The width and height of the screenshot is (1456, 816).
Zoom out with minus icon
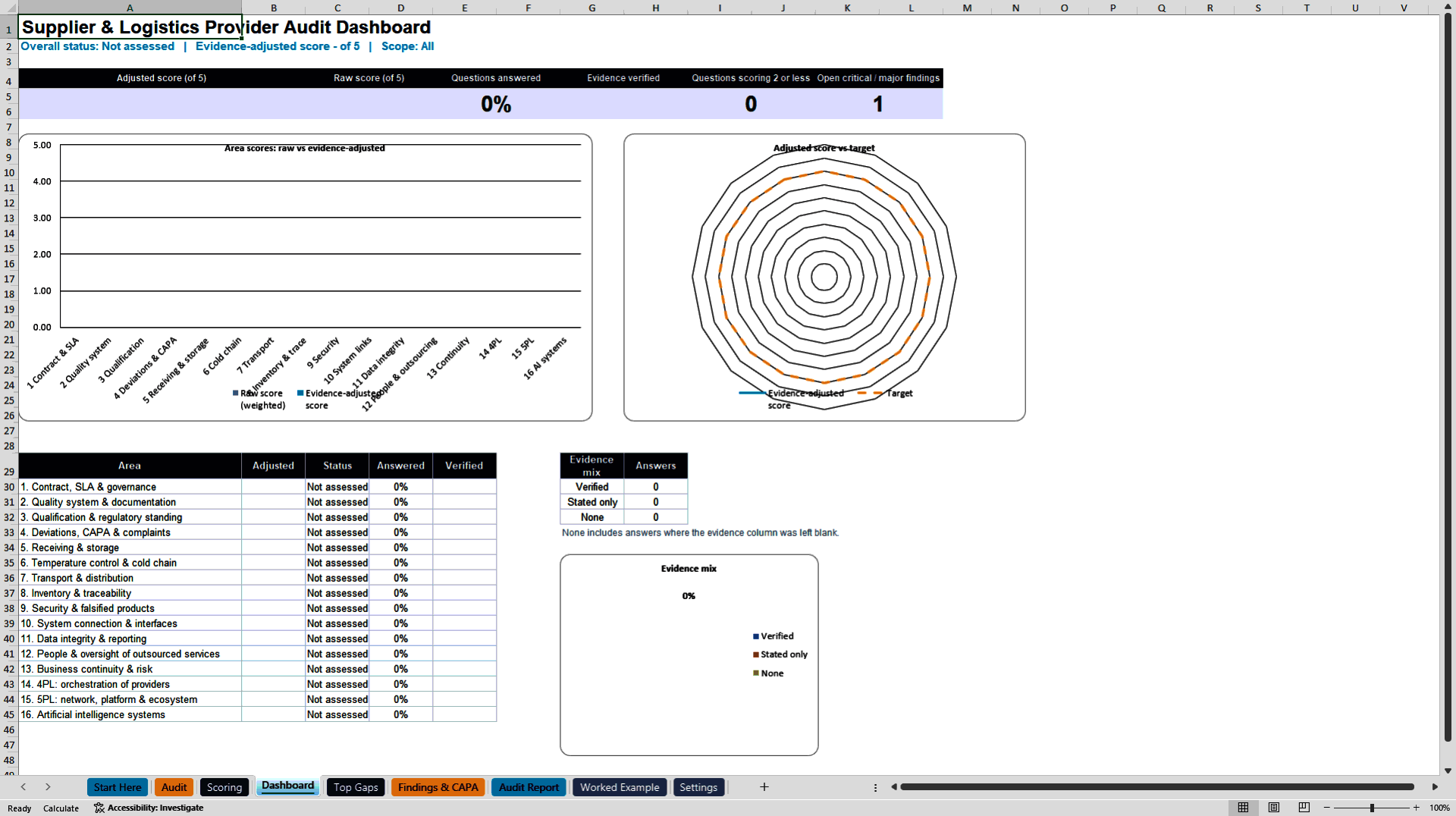(1327, 808)
